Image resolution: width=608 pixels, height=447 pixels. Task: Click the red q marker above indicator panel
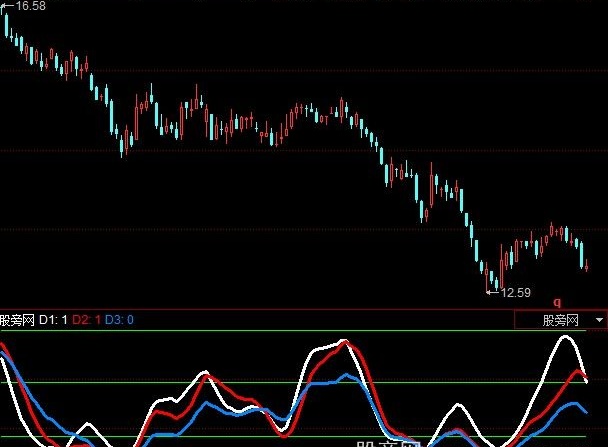click(557, 302)
